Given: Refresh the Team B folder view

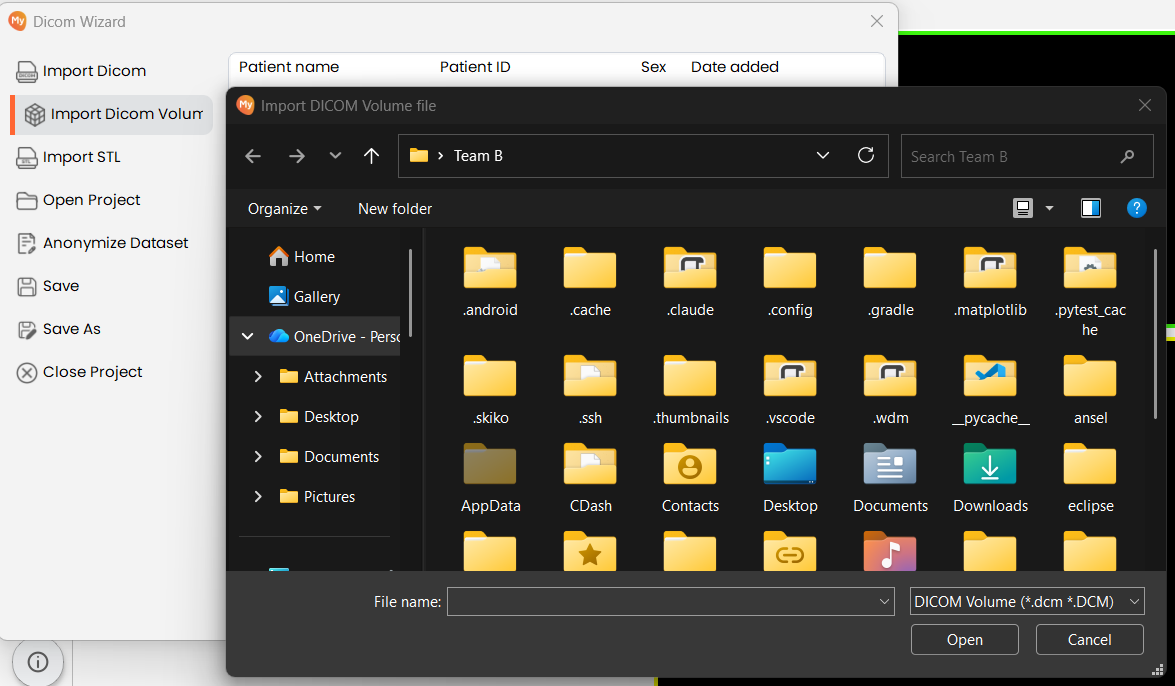Looking at the screenshot, I should coord(866,155).
